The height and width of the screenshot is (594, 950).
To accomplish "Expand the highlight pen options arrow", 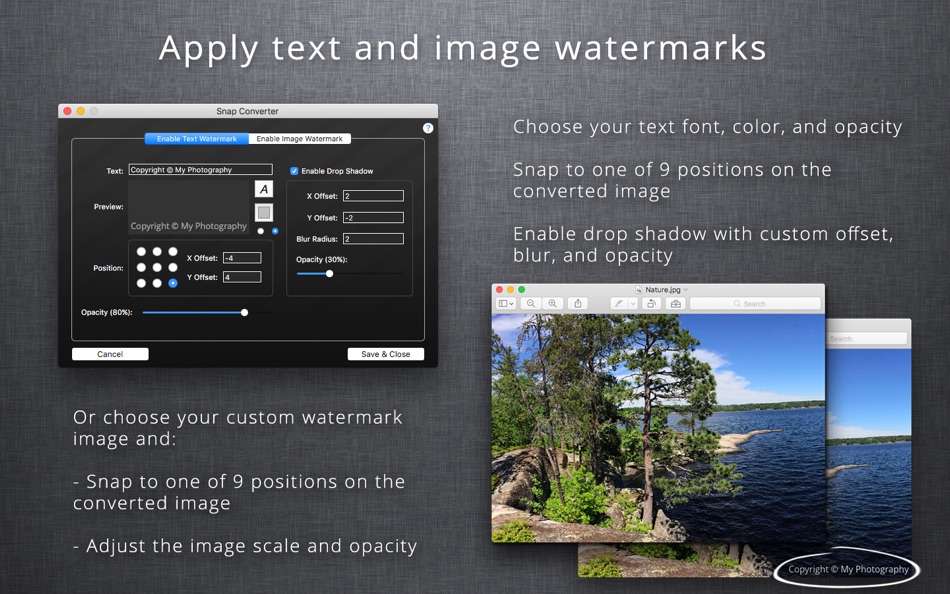I will (x=633, y=303).
